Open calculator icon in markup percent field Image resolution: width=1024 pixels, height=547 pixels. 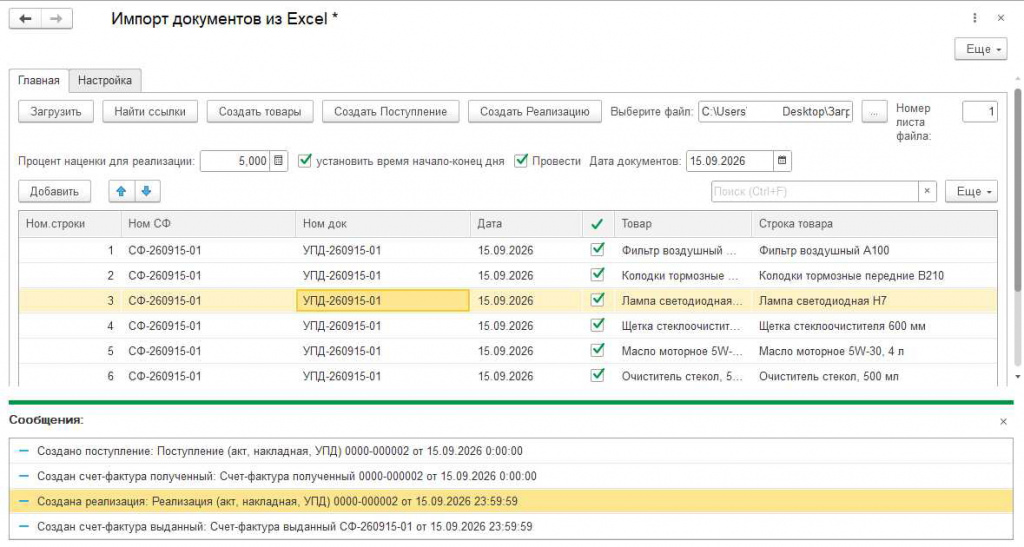279,161
